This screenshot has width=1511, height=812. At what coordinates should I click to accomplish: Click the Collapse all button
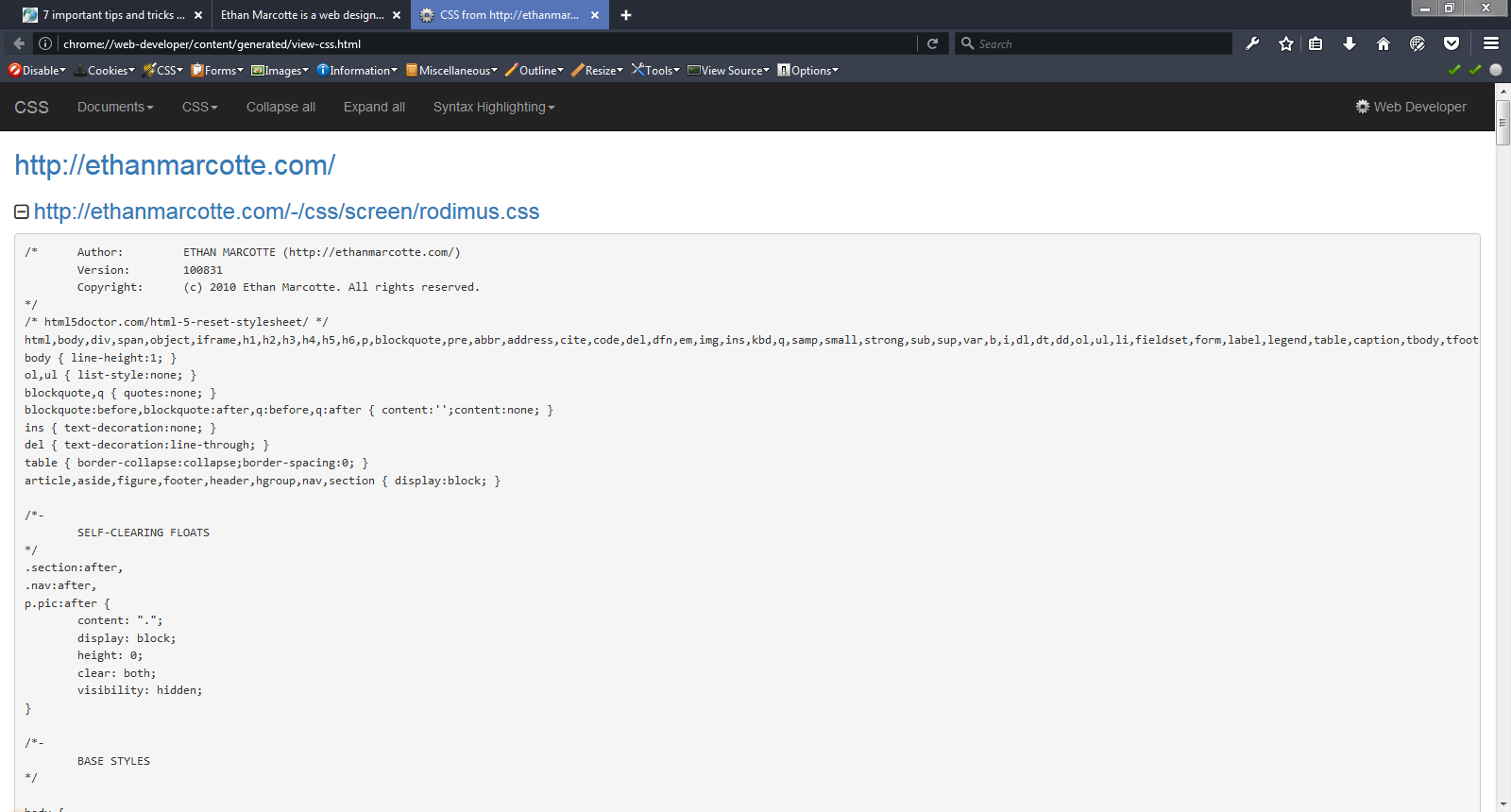(x=280, y=107)
